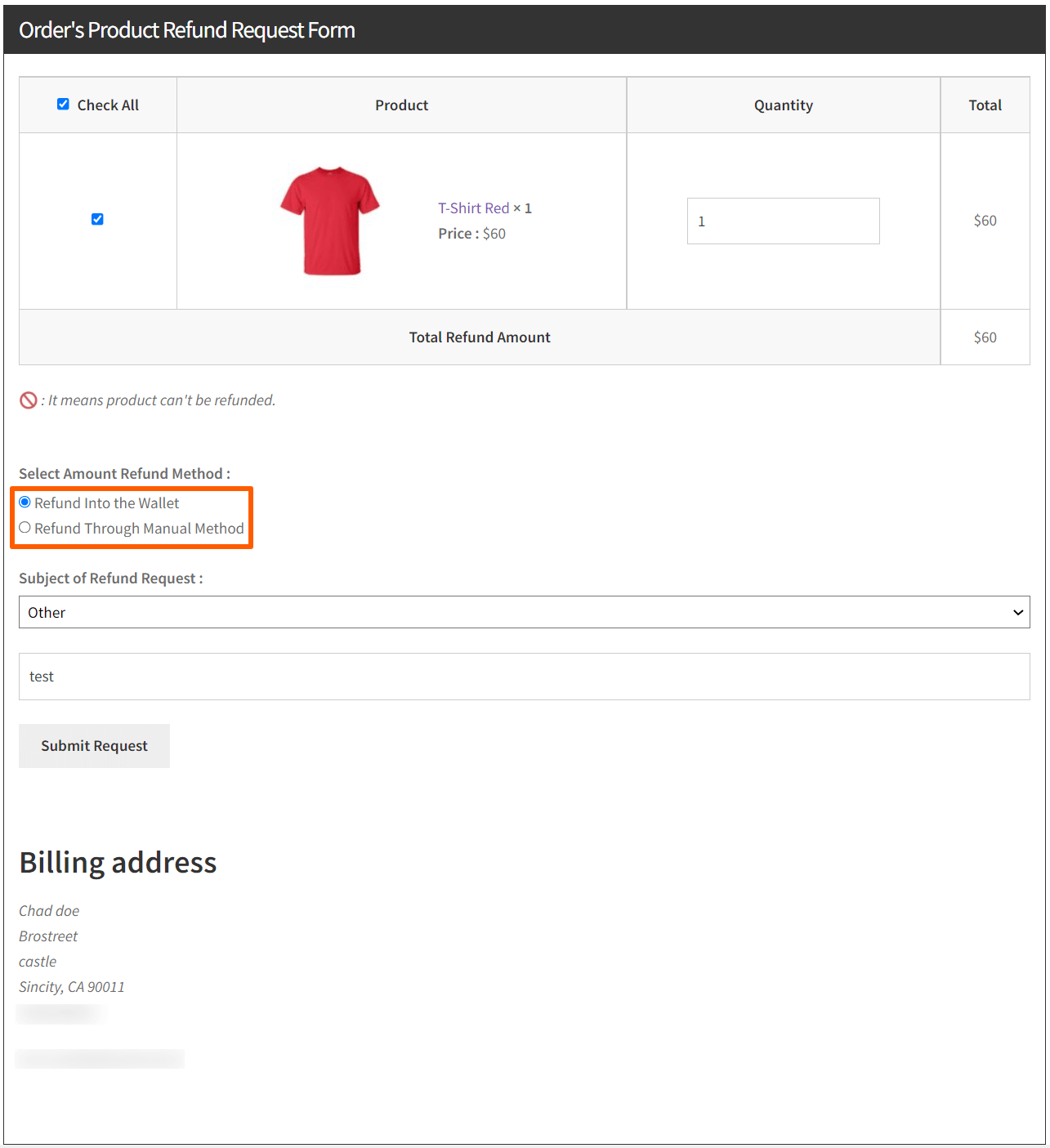Click the Order's Product Refund Request Form title
Viewport: 1050px width, 1148px height.
[x=187, y=30]
